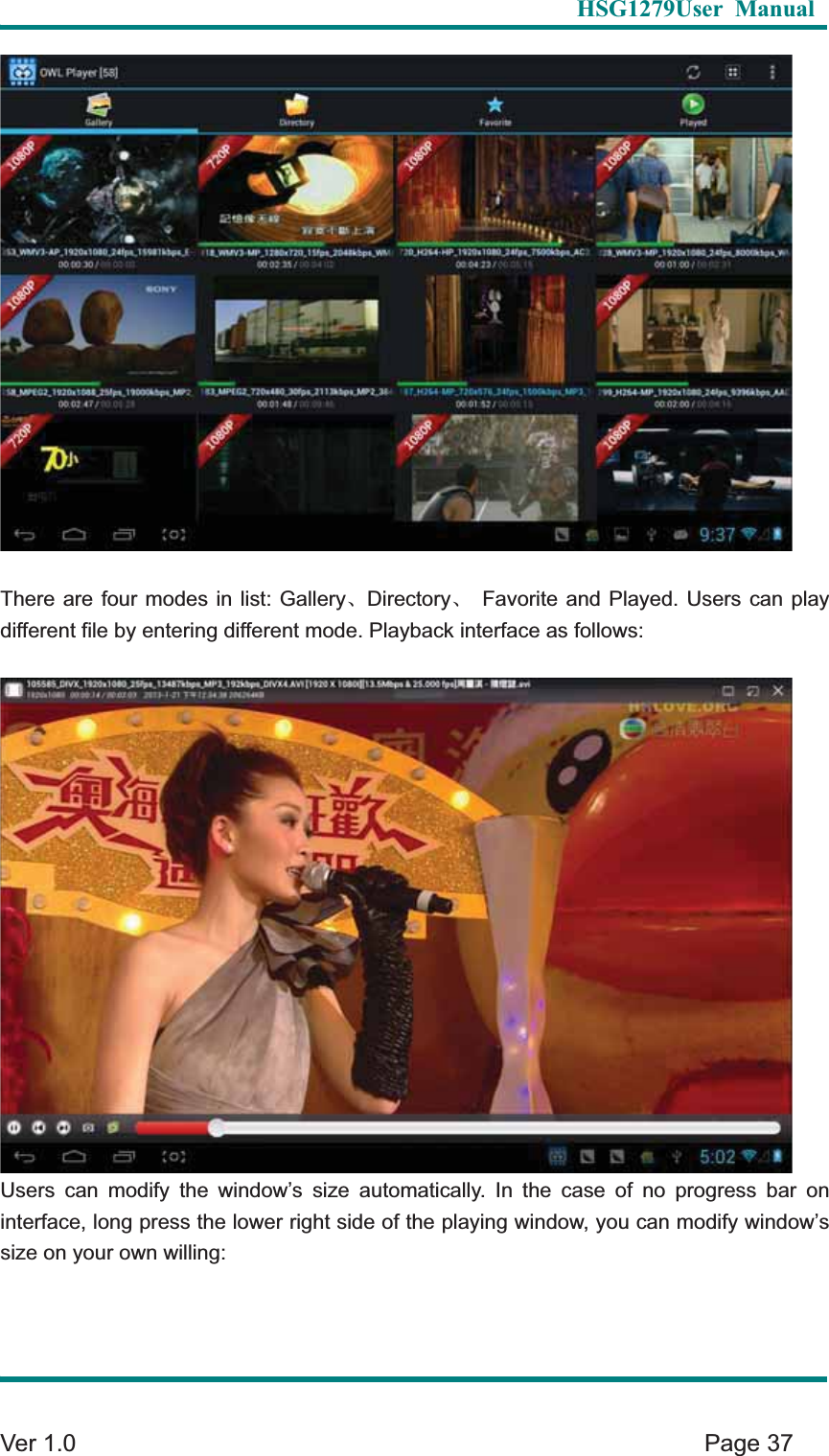
Task: Open the 9:37 clock status area
Action: click(x=717, y=535)
